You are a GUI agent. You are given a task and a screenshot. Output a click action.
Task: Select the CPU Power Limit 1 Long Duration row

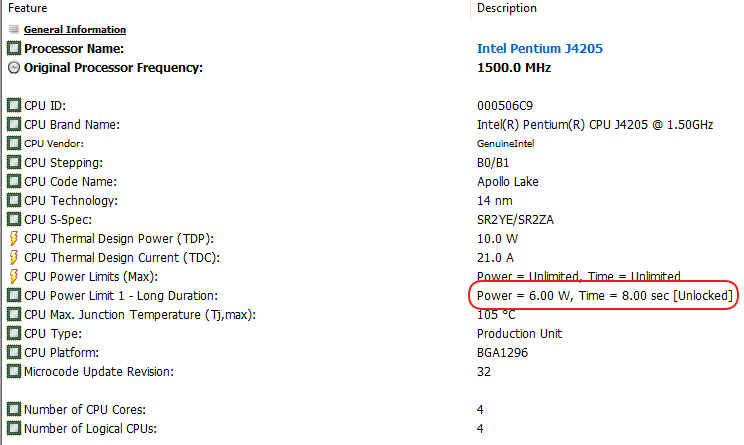pos(370,296)
